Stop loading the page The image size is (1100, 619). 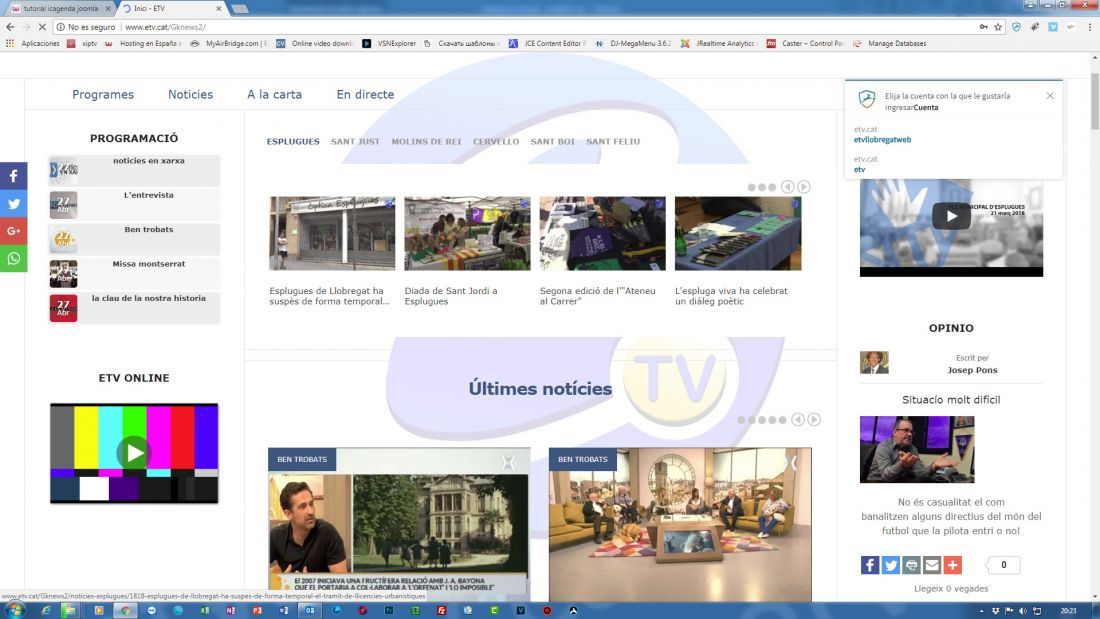click(x=42, y=27)
